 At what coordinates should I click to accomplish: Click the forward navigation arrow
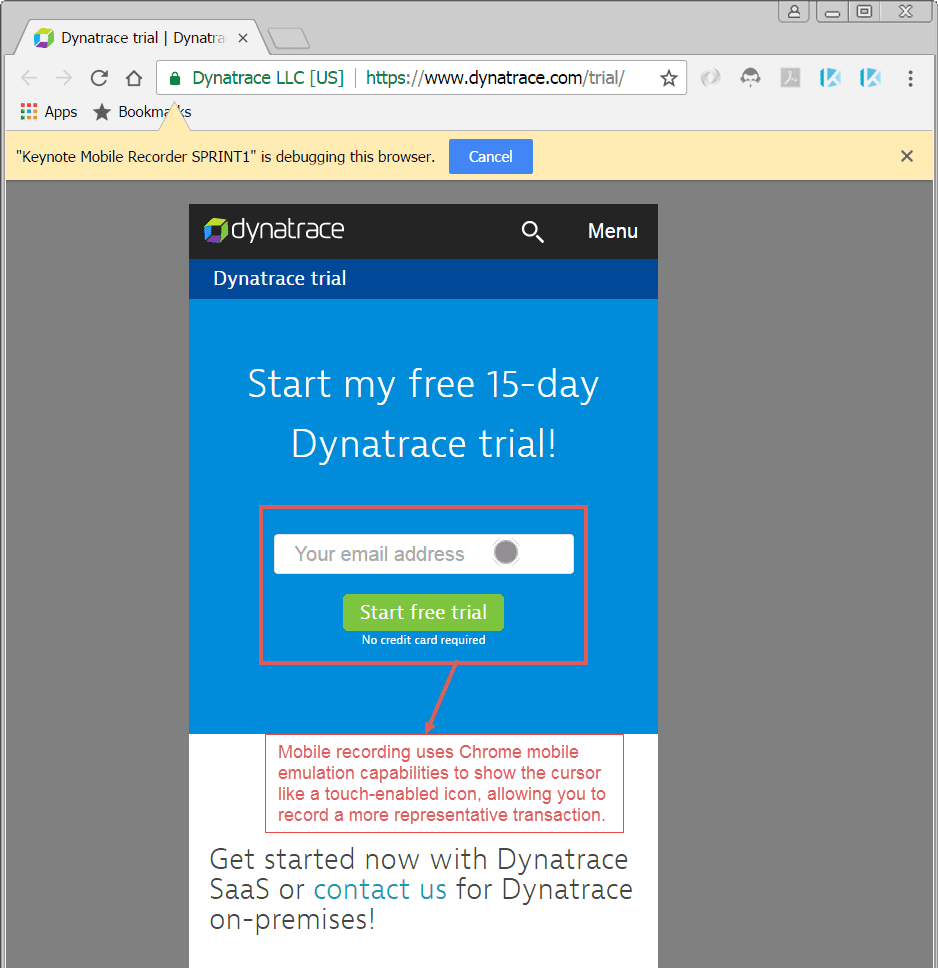pos(64,78)
